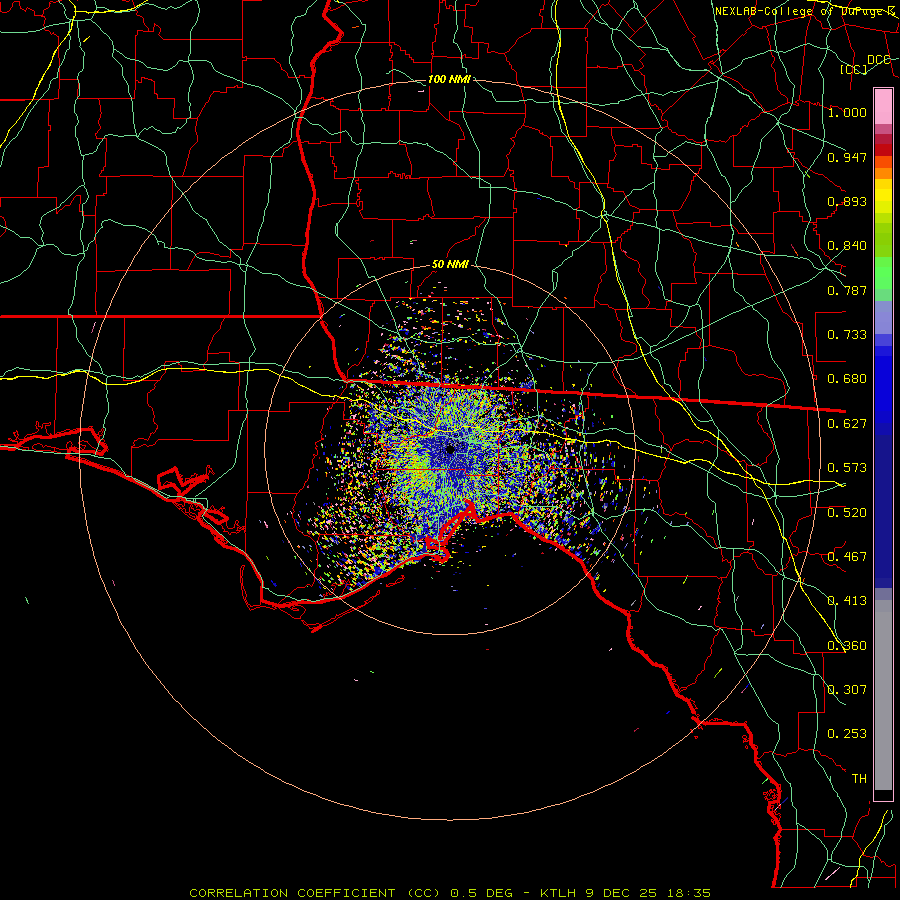Click the TH threshold label on legend
Screen dimensions: 900x900
(x=859, y=779)
